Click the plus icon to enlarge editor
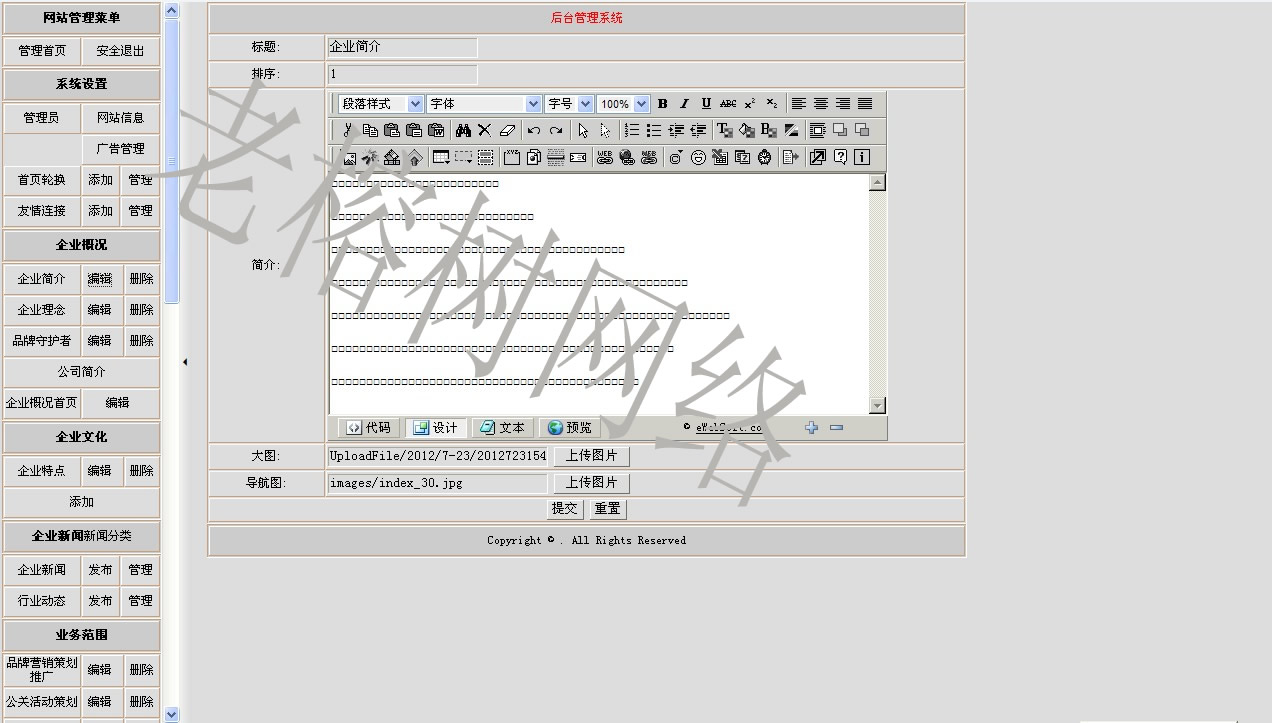This screenshot has width=1272, height=723. tap(811, 428)
